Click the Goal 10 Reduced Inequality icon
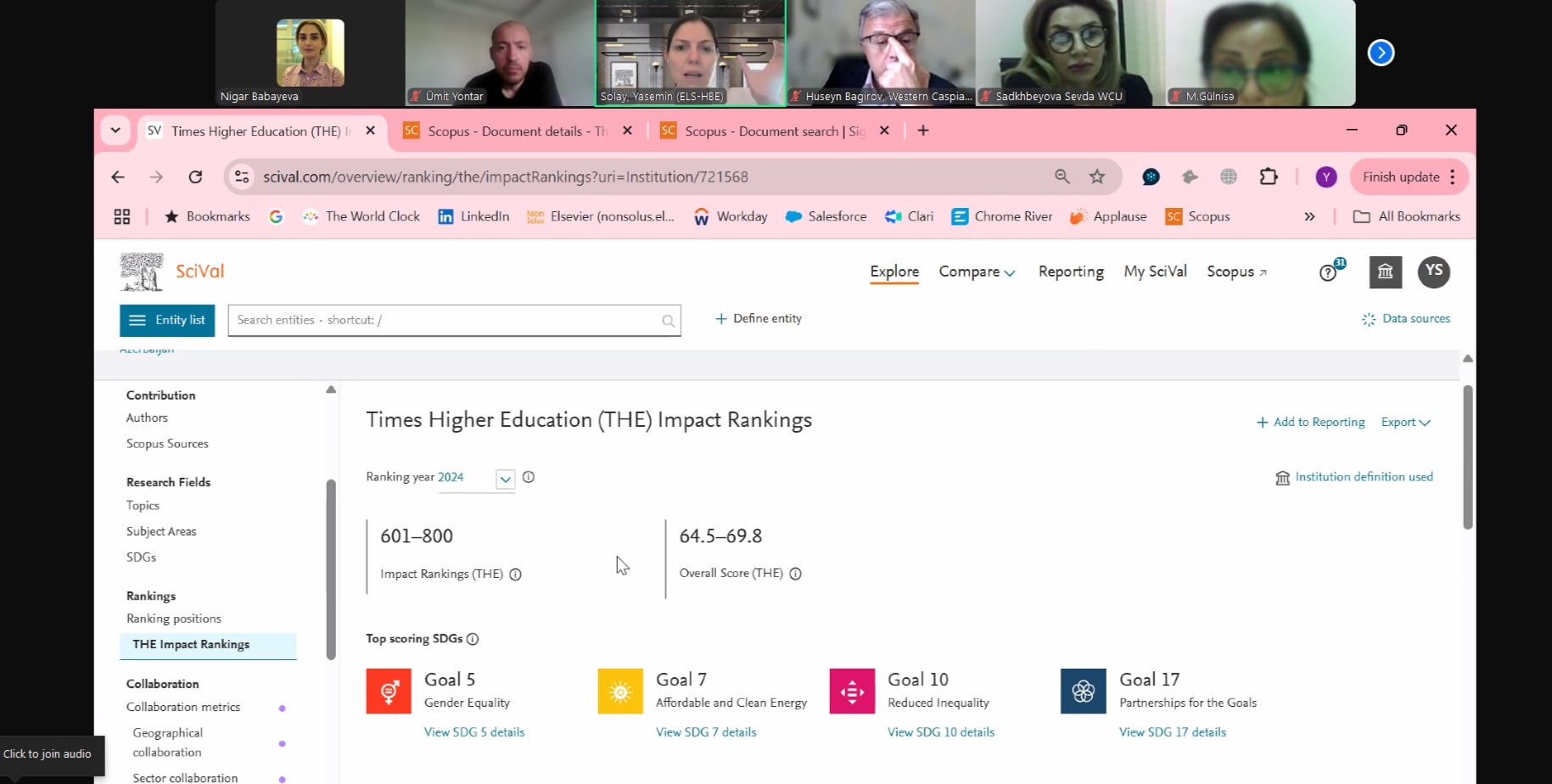 (852, 692)
